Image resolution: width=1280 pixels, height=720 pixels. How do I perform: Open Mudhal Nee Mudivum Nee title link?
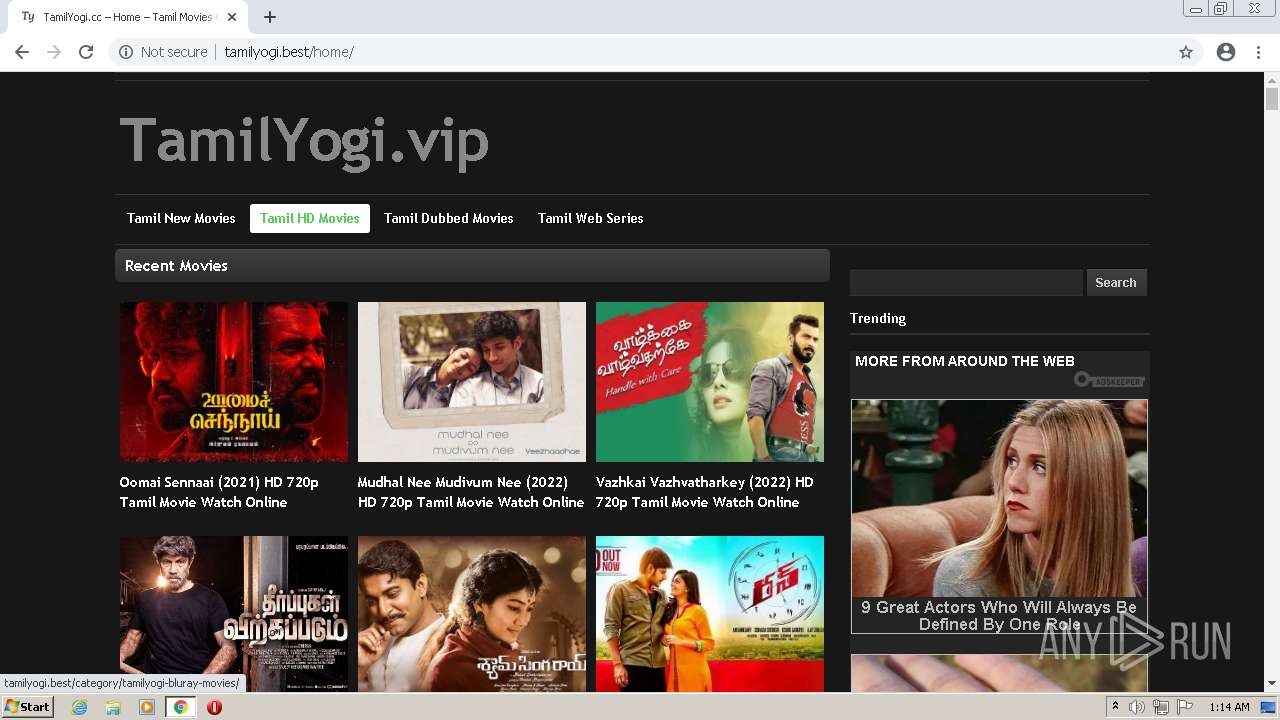coord(471,492)
